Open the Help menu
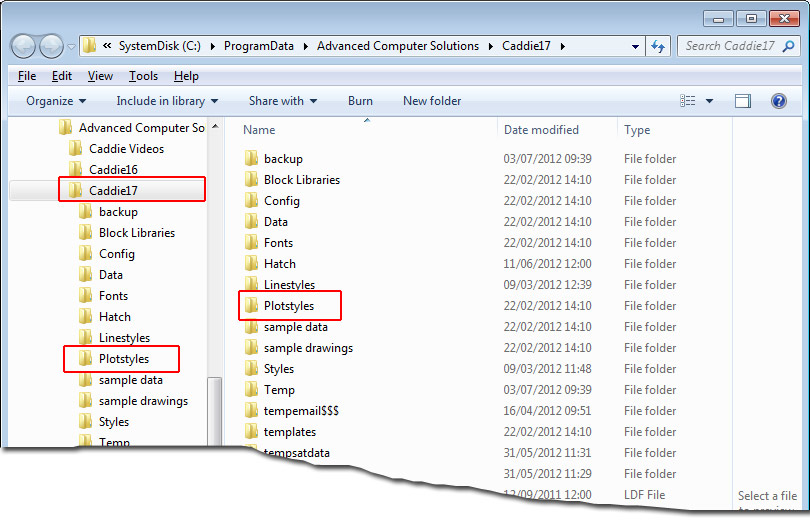Viewport: 810px width, 527px height. tap(186, 76)
